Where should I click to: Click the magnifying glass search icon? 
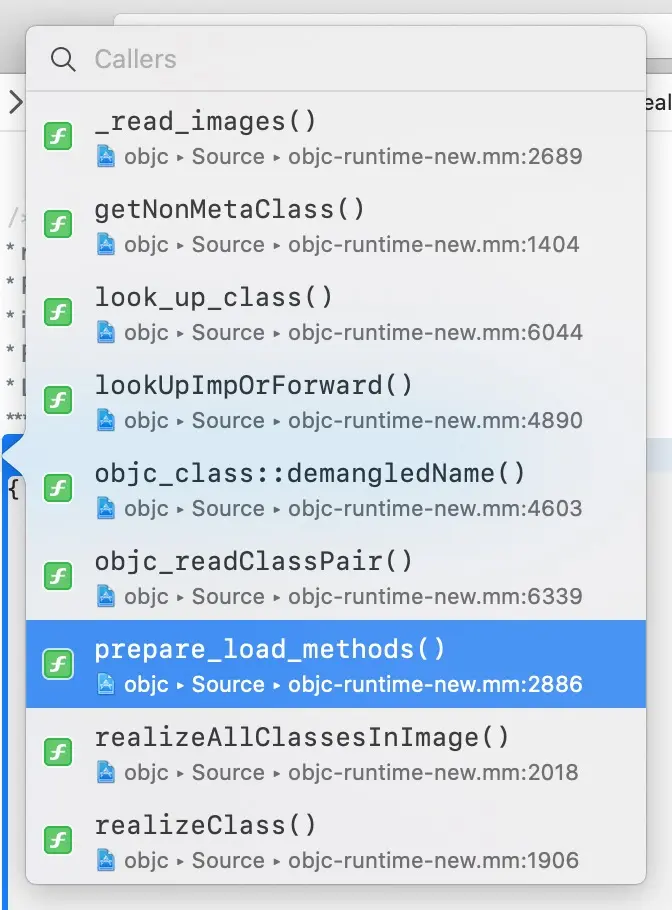(x=63, y=59)
